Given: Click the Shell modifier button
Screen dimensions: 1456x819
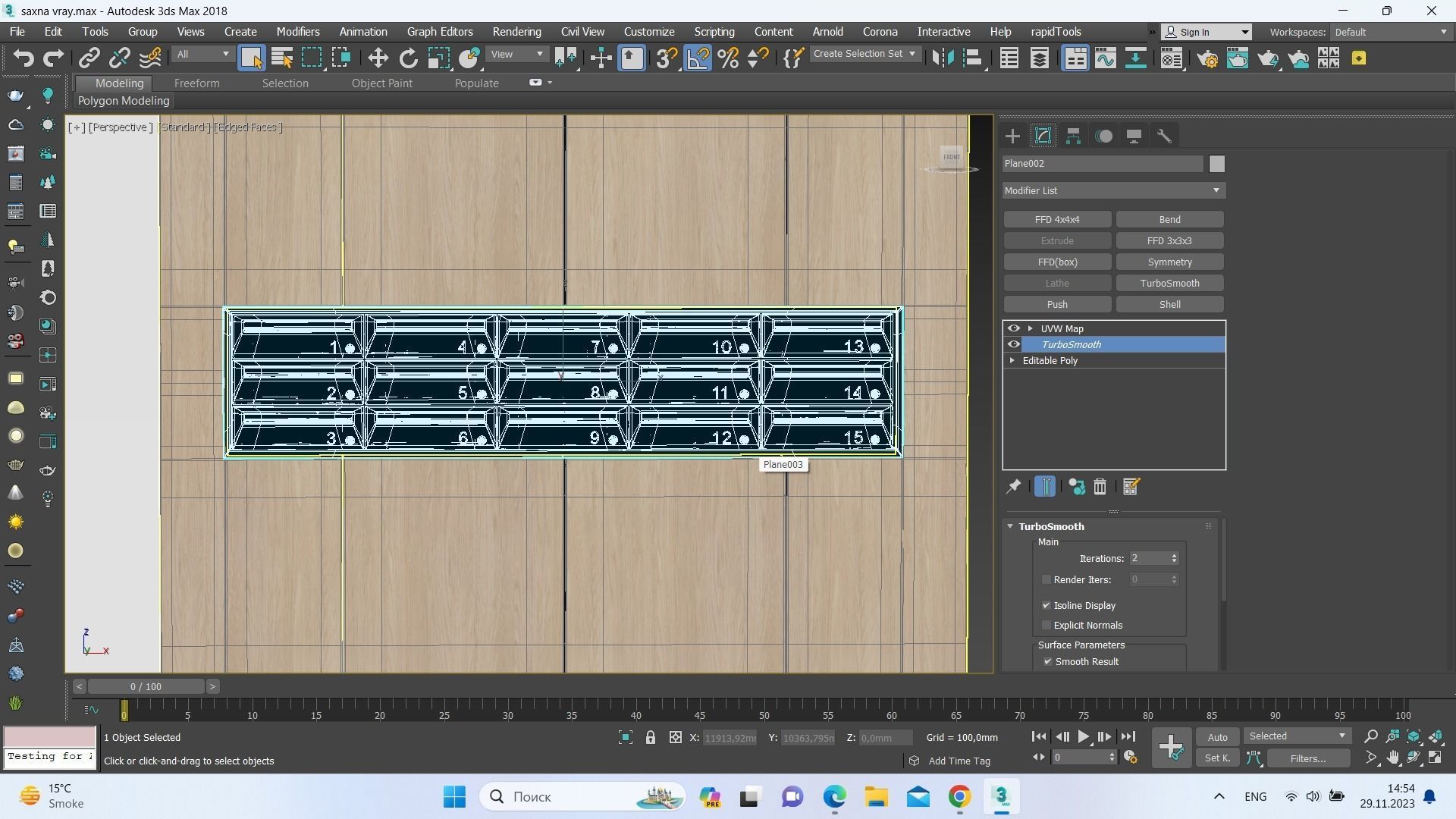Looking at the screenshot, I should [1169, 304].
